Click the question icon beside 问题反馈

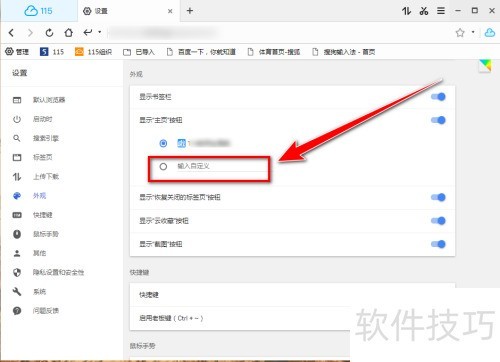coord(17,311)
